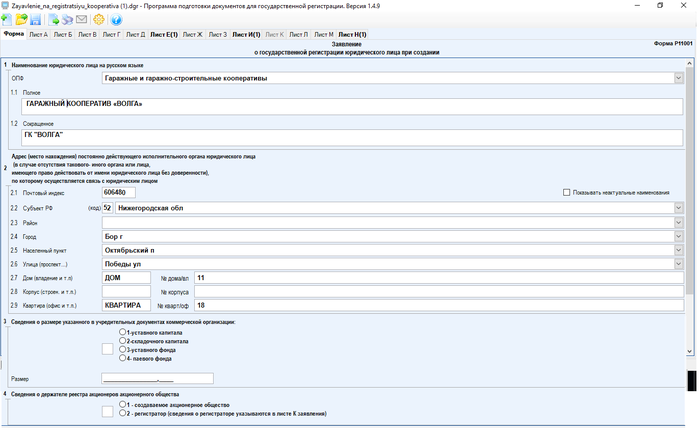Open settings via the gear icon
Viewport: 700px width, 436px height.
[98, 19]
